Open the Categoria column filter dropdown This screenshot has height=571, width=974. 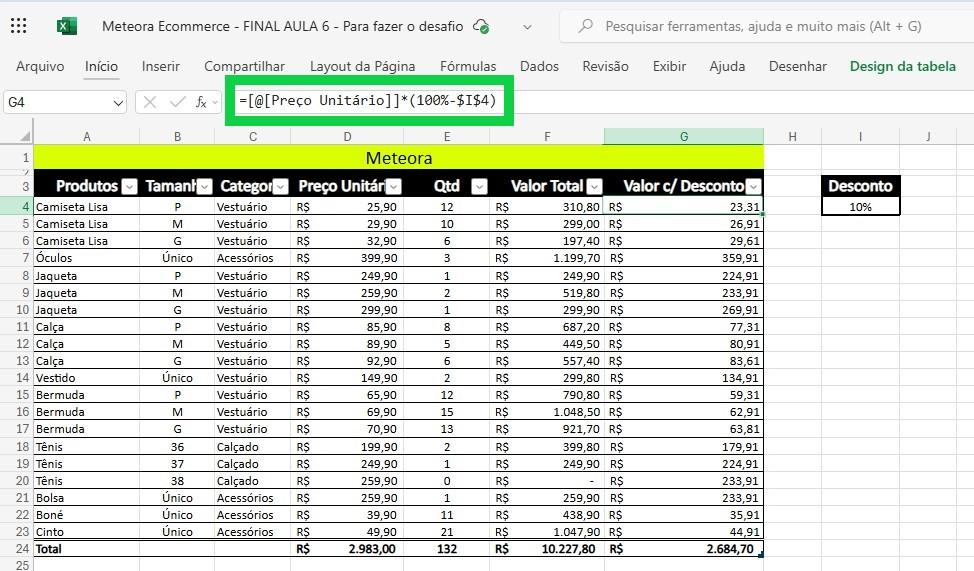[281, 186]
